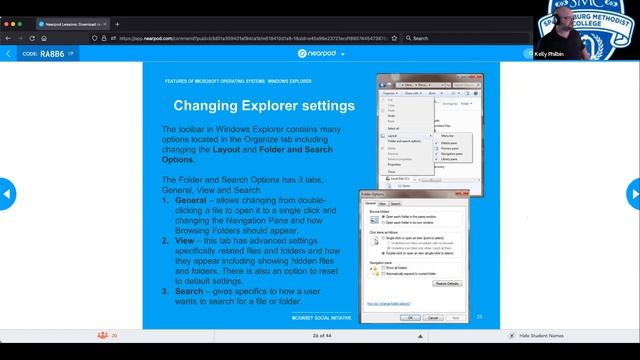Click the eye icon next to Hide Student Names
This screenshot has width=640, height=360.
tap(512, 336)
